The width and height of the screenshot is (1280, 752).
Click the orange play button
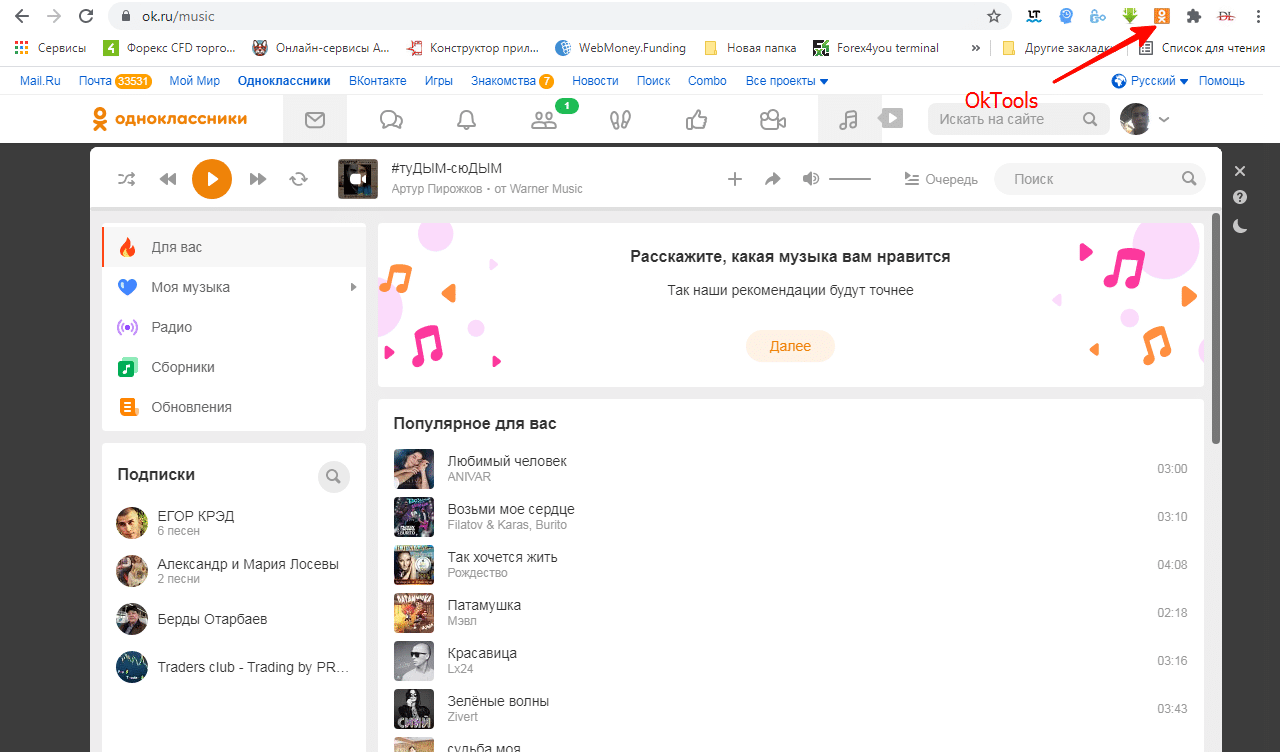212,179
